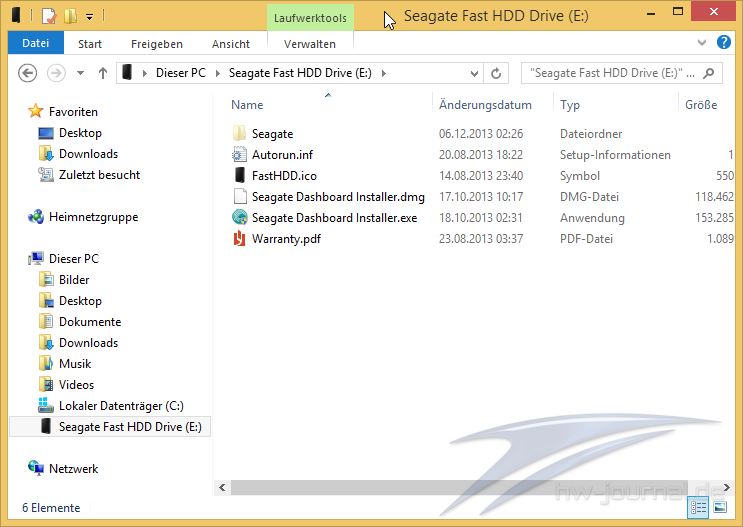Viewport: 743px width, 527px height.
Task: Switch to details view icon
Action: (699, 508)
